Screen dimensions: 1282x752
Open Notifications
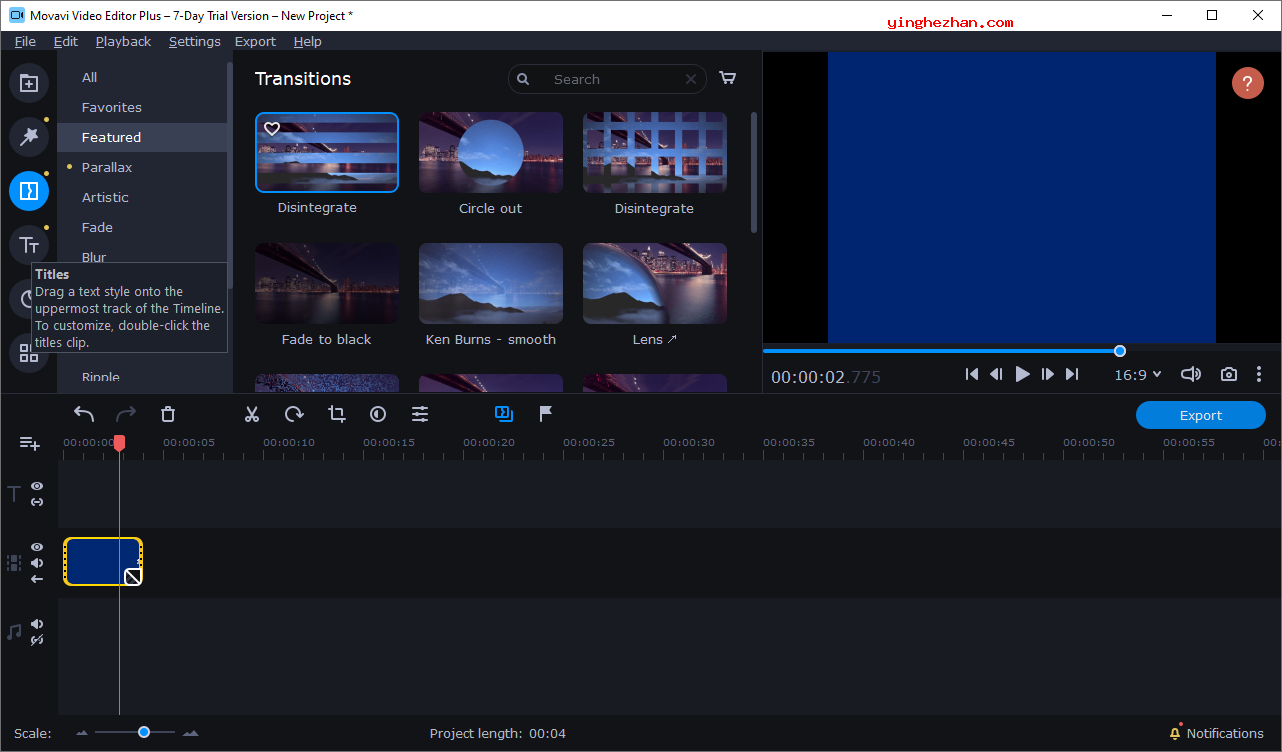point(1216,733)
